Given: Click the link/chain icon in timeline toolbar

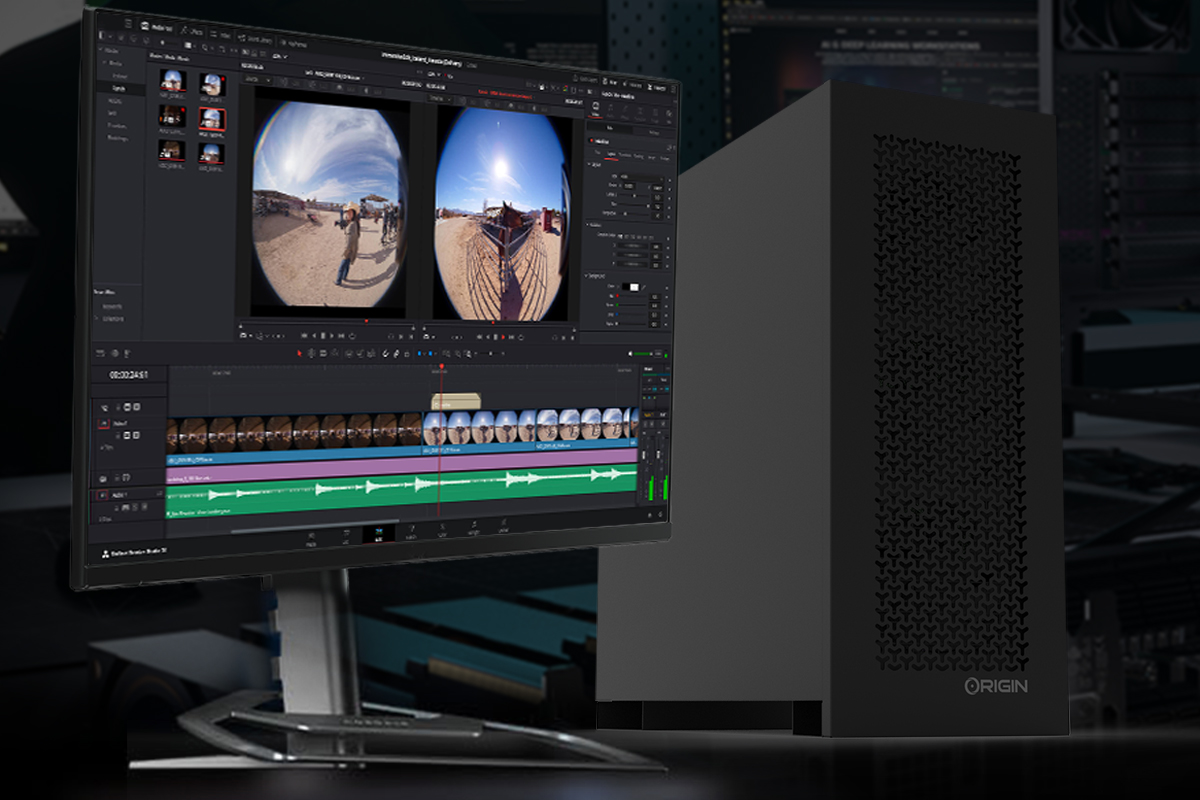Looking at the screenshot, I should point(396,354).
